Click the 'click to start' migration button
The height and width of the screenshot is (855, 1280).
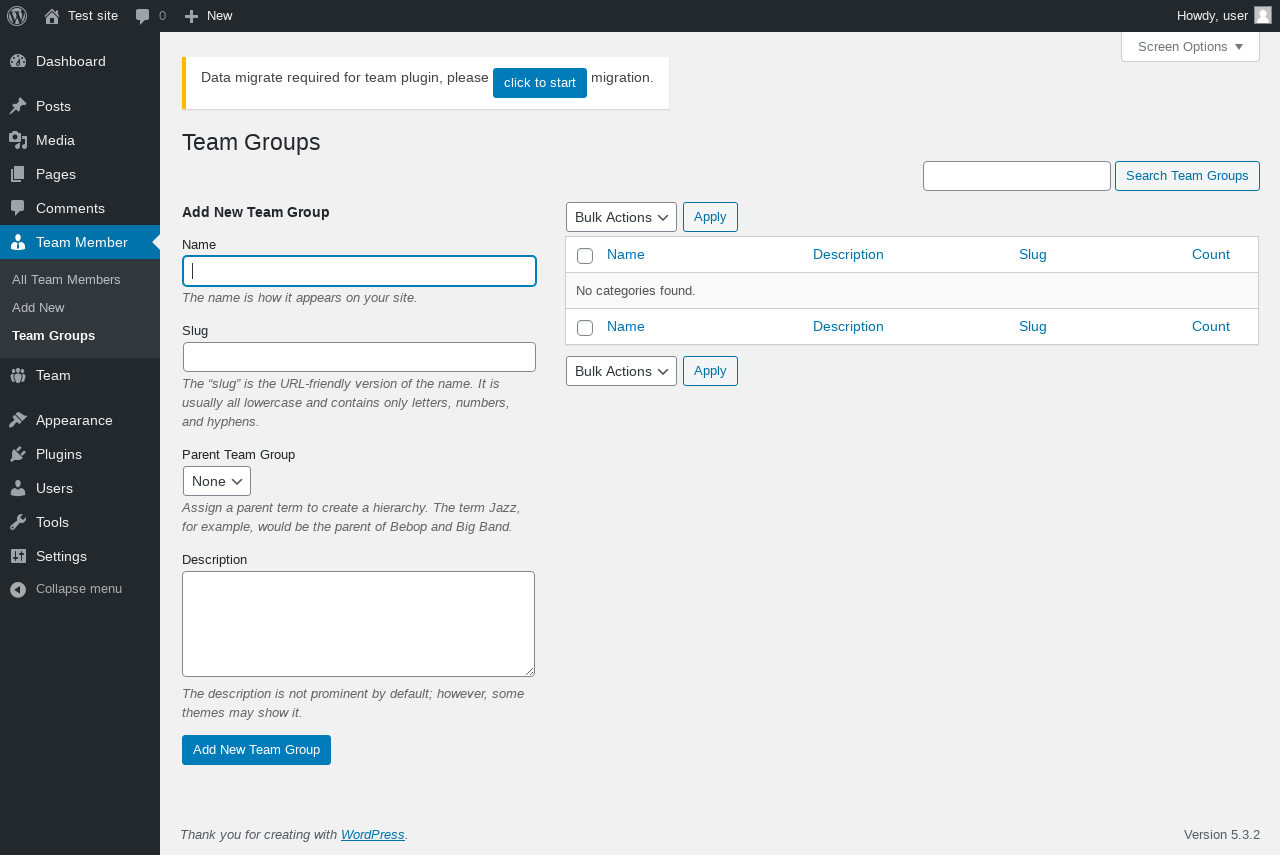click(540, 83)
